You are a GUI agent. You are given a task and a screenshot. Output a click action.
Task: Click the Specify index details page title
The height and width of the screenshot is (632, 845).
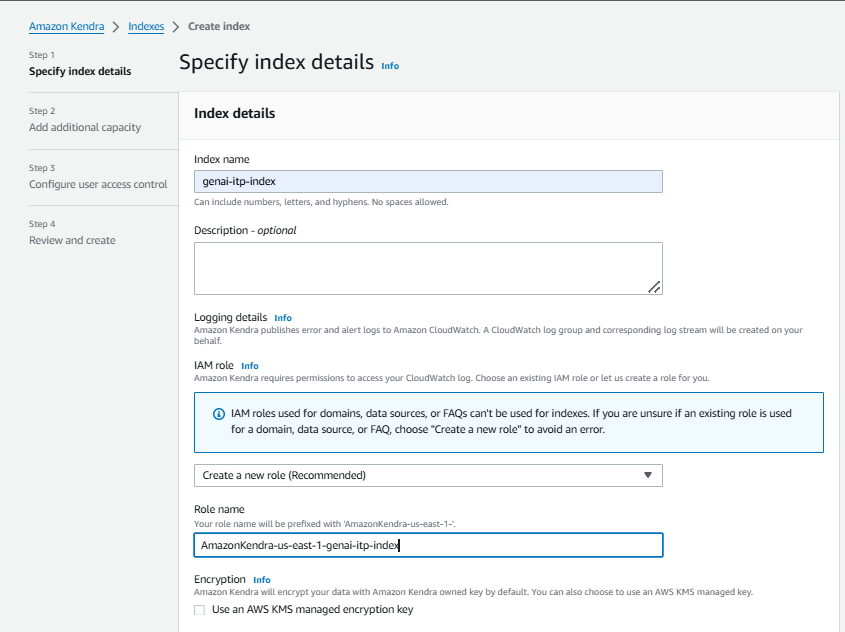(x=276, y=62)
